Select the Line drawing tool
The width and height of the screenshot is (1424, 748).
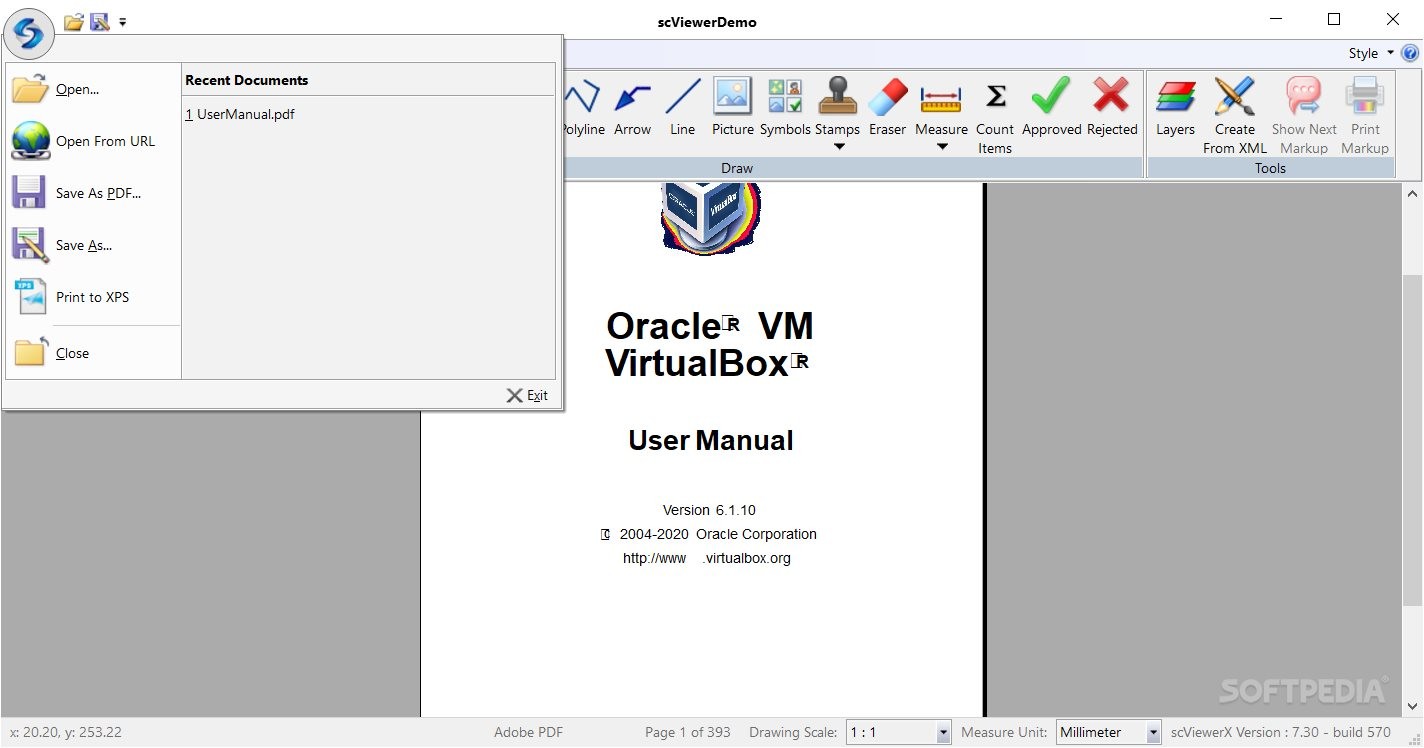pyautogui.click(x=683, y=108)
